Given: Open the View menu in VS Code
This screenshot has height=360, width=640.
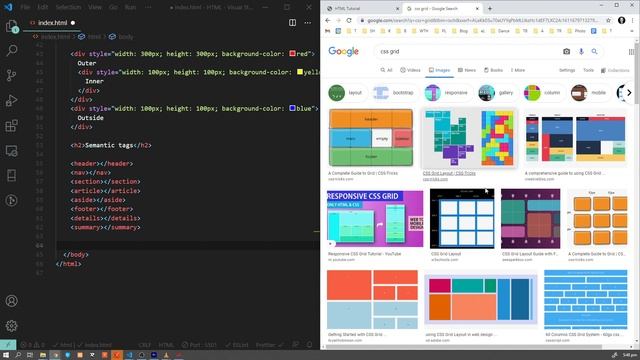Looking at the screenshot, I should pos(95,7).
